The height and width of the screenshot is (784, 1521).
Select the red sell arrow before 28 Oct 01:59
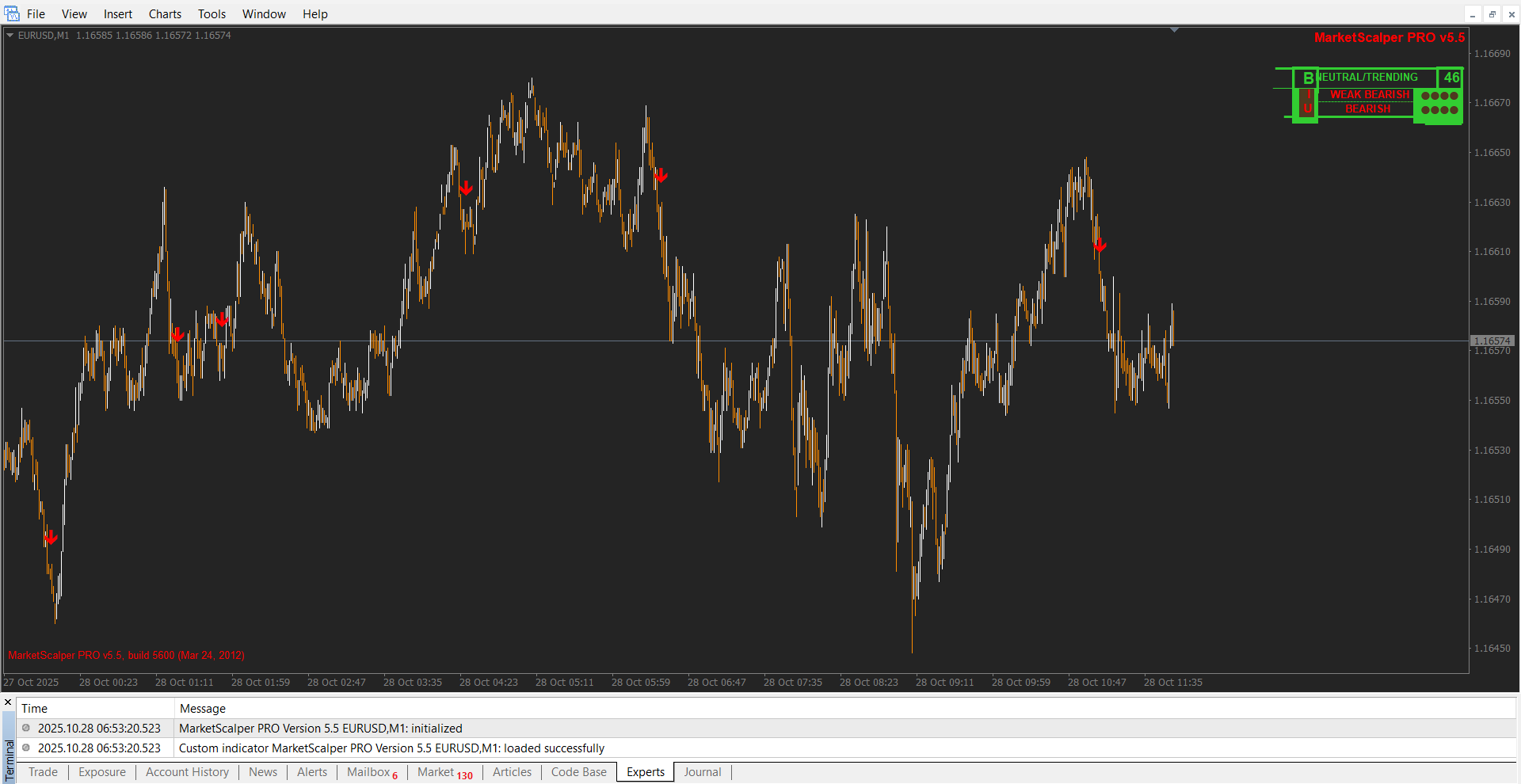222,319
